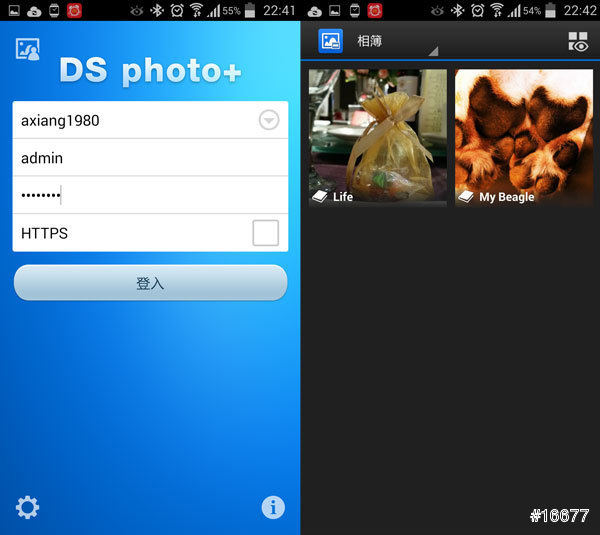Open the 相簿 dropdown menu

pos(395,43)
